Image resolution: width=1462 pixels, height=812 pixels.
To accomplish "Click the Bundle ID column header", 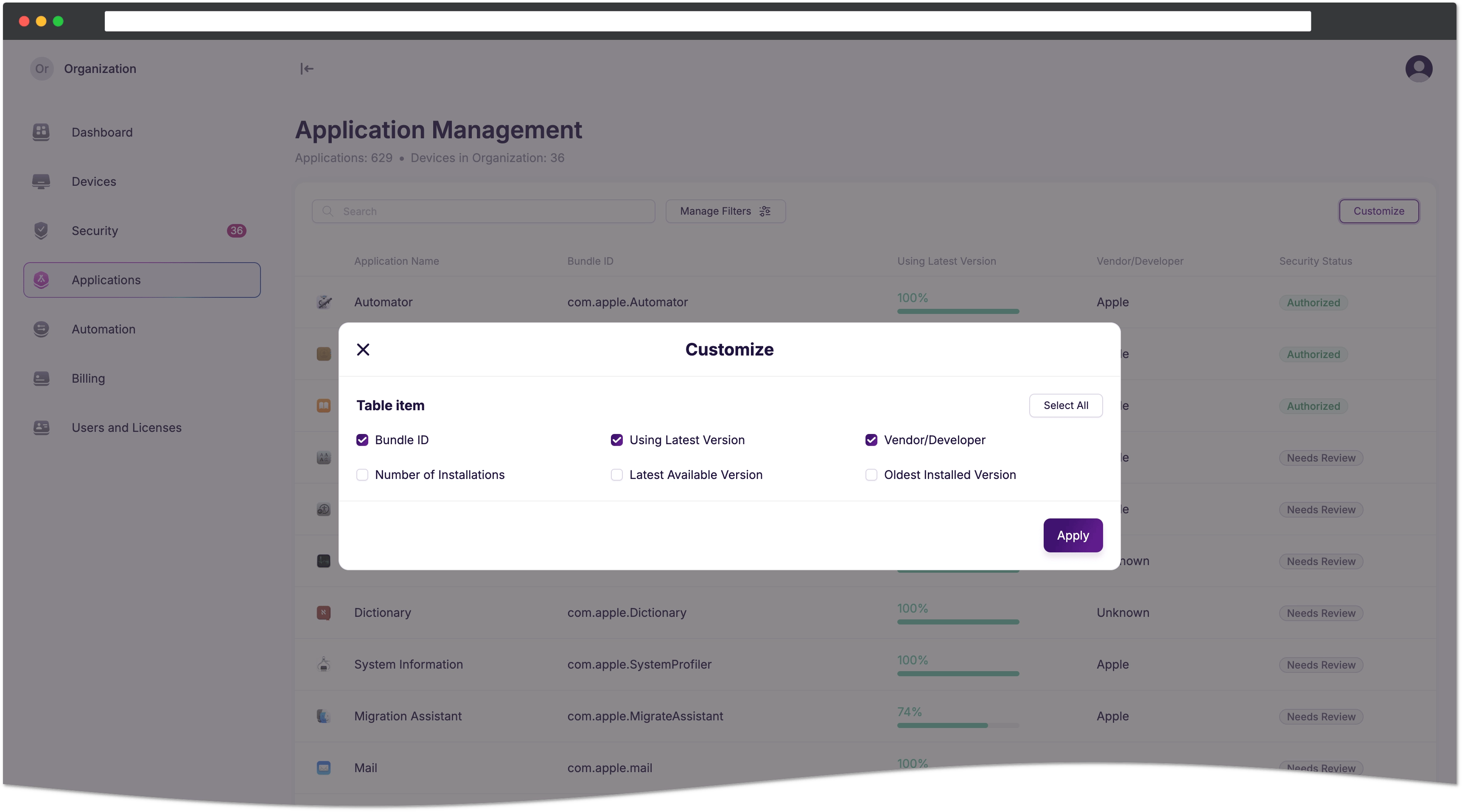I will (x=590, y=261).
